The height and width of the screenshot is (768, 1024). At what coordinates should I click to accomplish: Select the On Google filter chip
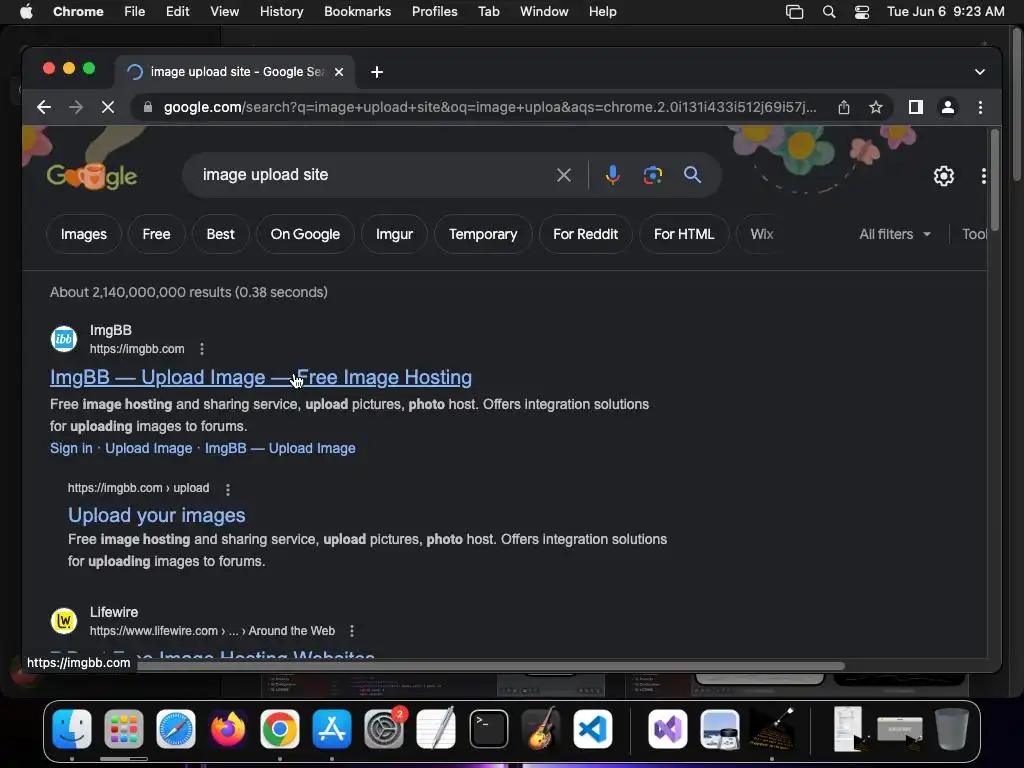point(305,234)
